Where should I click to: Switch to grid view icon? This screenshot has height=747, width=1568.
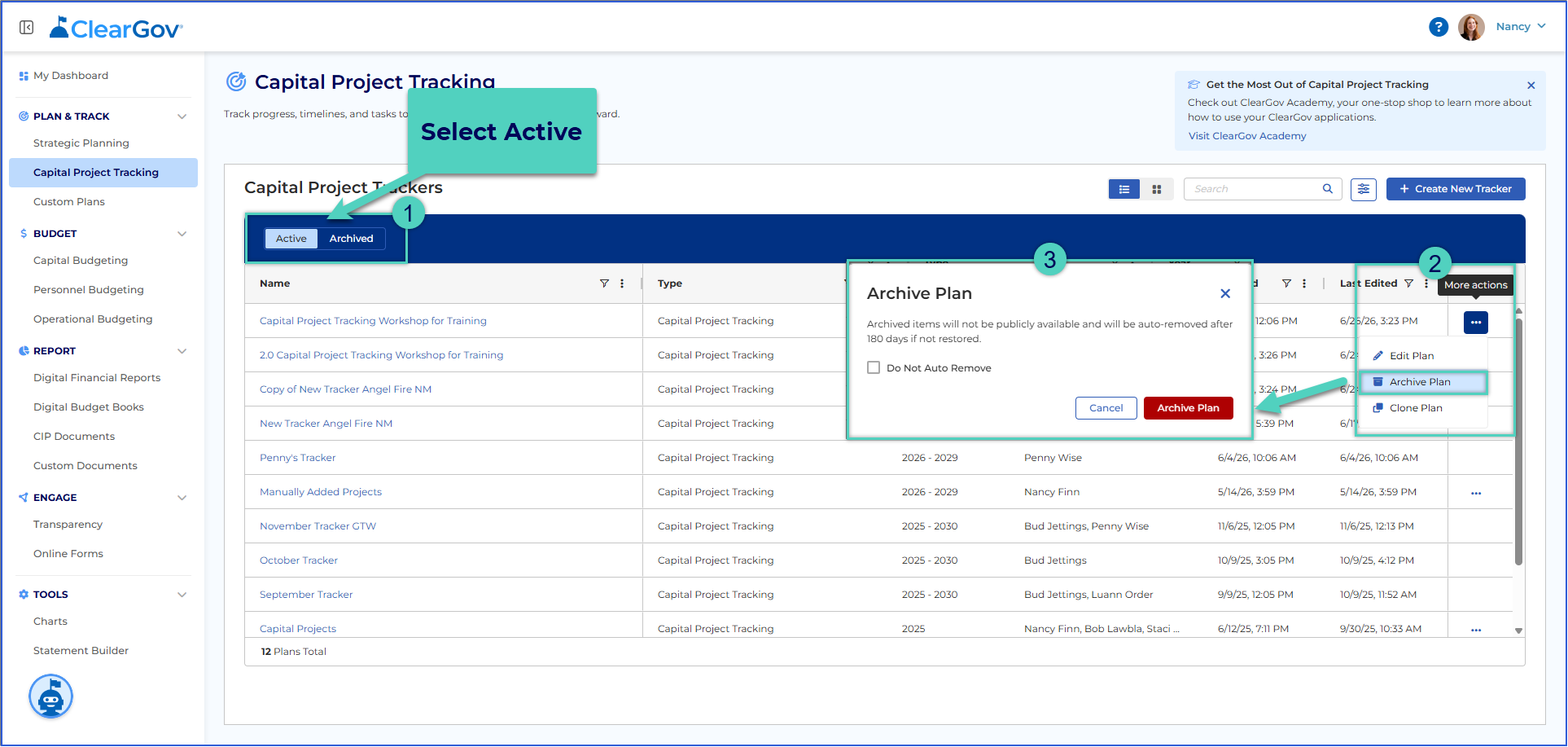(1156, 189)
